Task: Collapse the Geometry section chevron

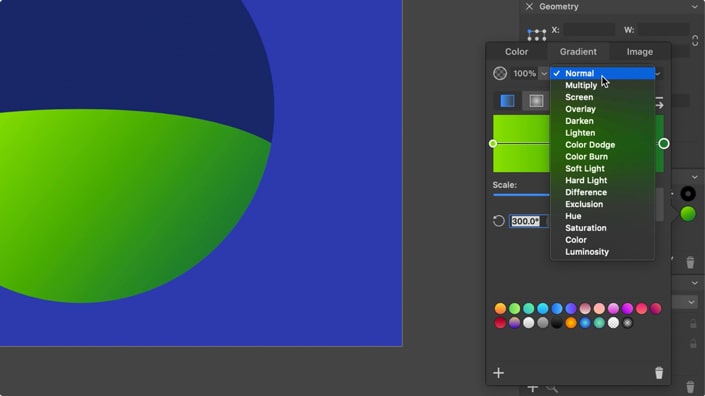Action: tap(695, 7)
